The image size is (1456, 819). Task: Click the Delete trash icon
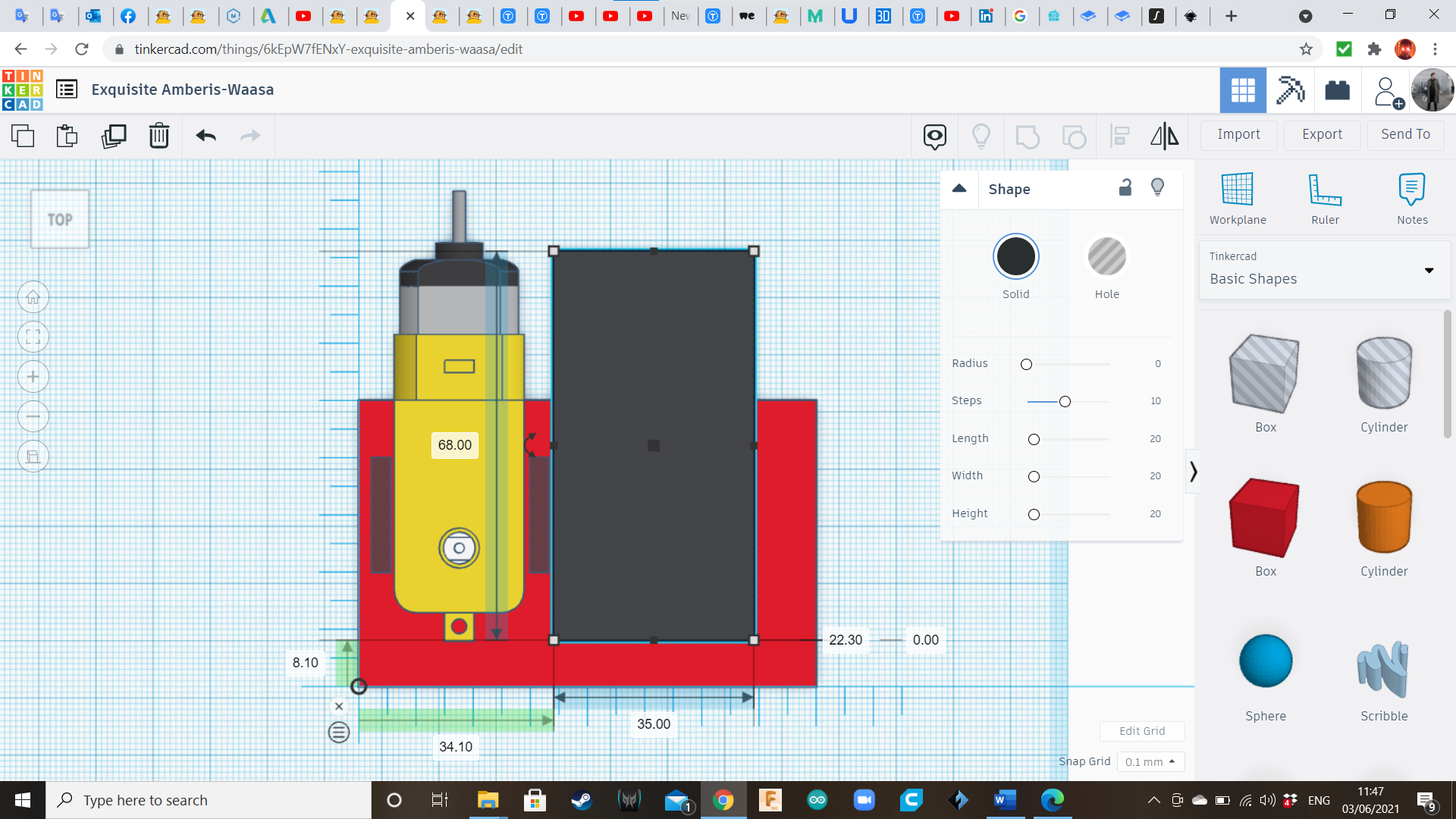click(x=159, y=136)
